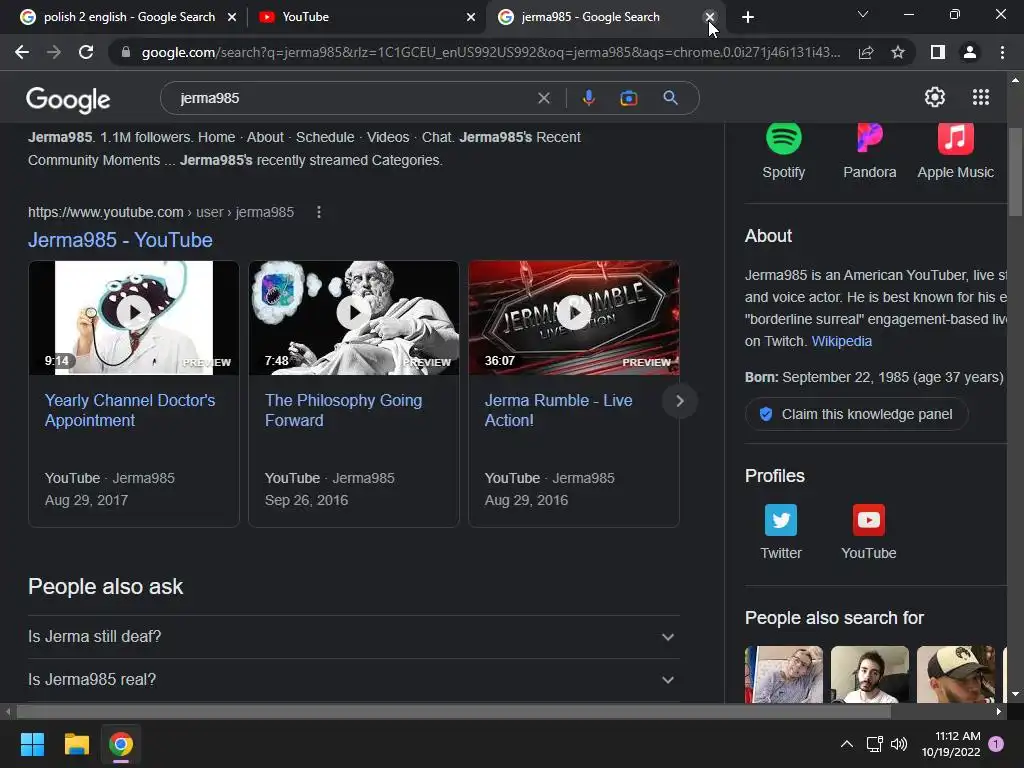Open Windows Start menu
1024x768 pixels.
coord(32,744)
